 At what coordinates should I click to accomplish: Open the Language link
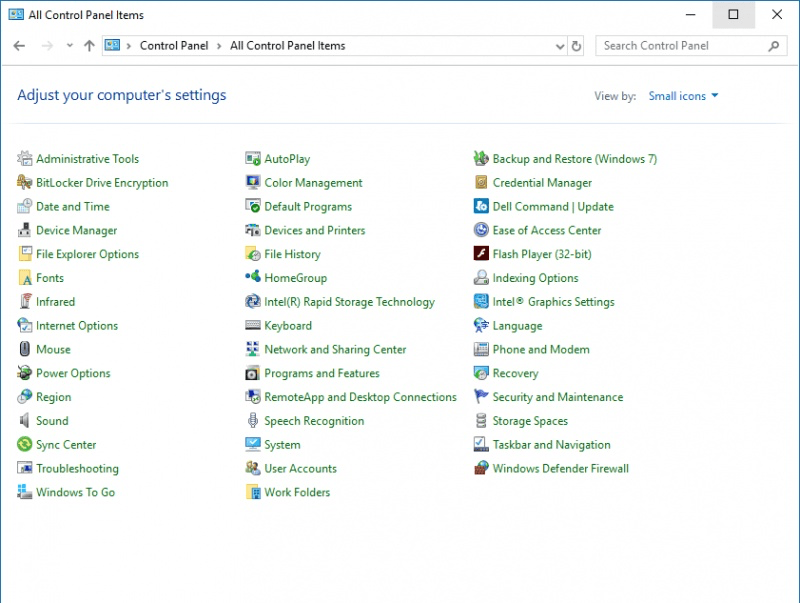click(517, 325)
